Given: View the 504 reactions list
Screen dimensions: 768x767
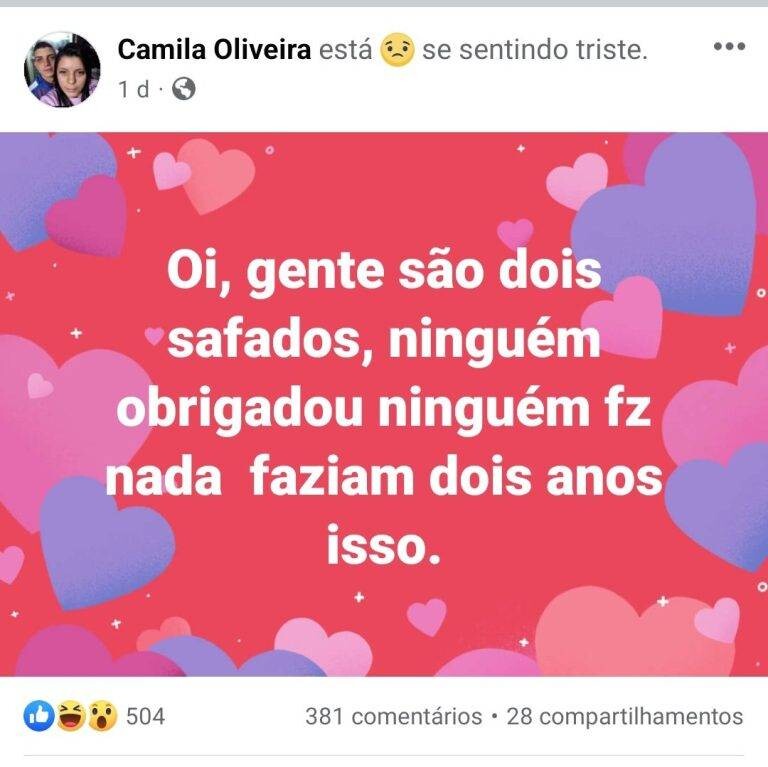Looking at the screenshot, I should [145, 716].
